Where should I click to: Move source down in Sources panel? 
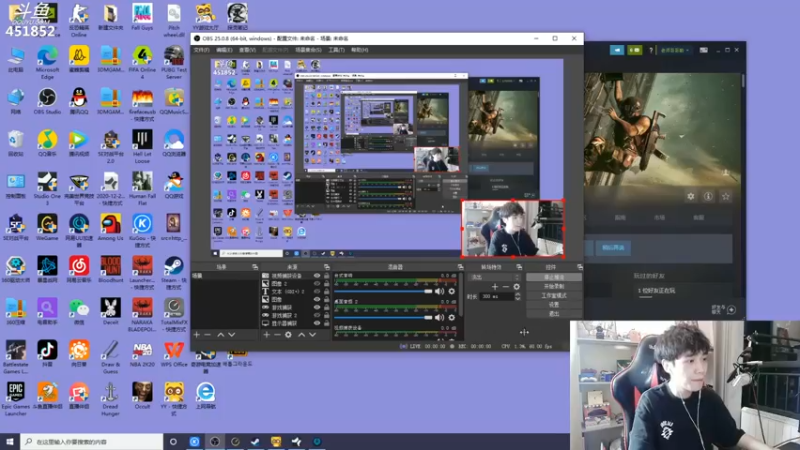click(x=312, y=335)
